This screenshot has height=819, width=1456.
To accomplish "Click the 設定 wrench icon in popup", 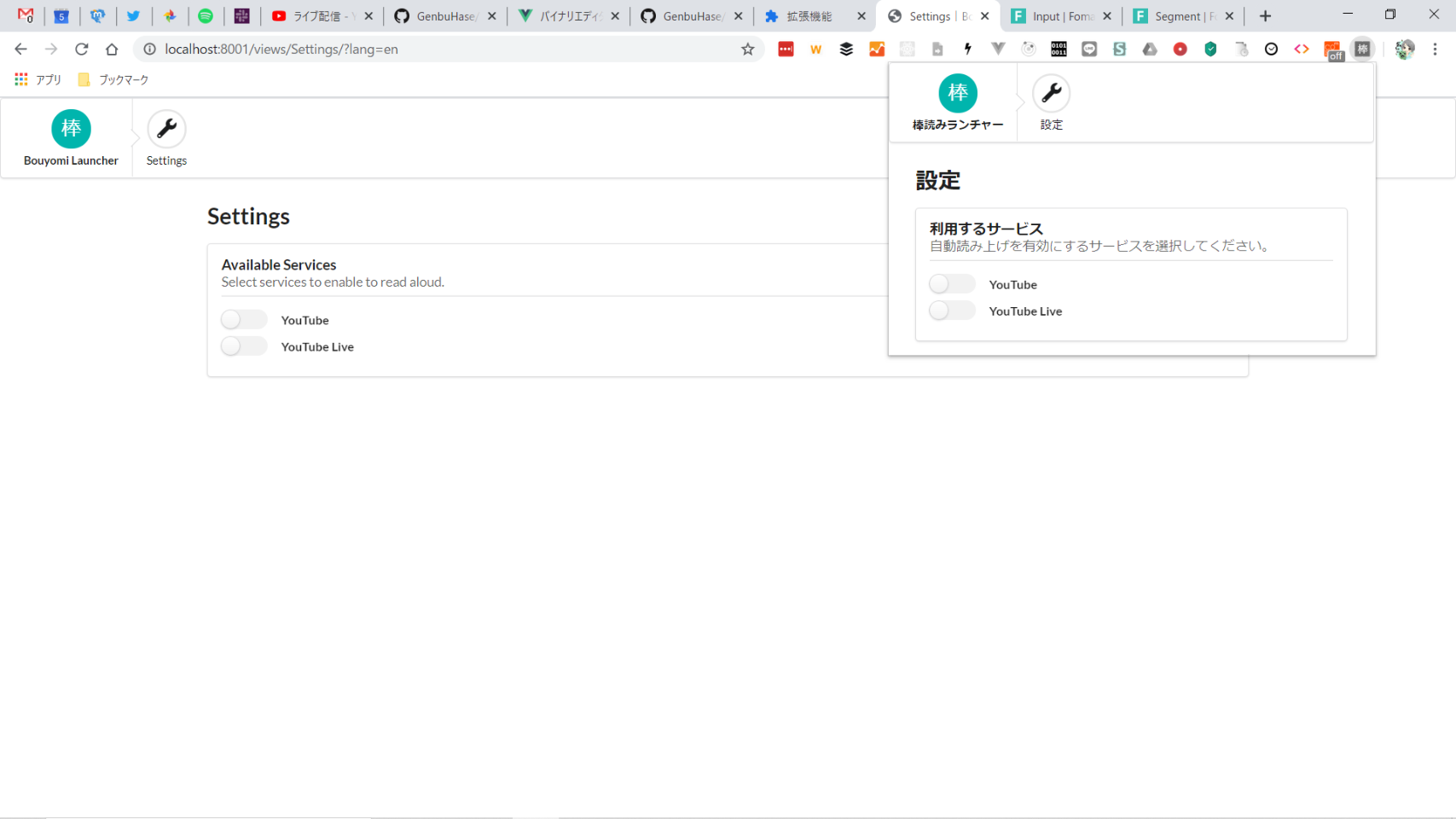I will click(x=1051, y=94).
